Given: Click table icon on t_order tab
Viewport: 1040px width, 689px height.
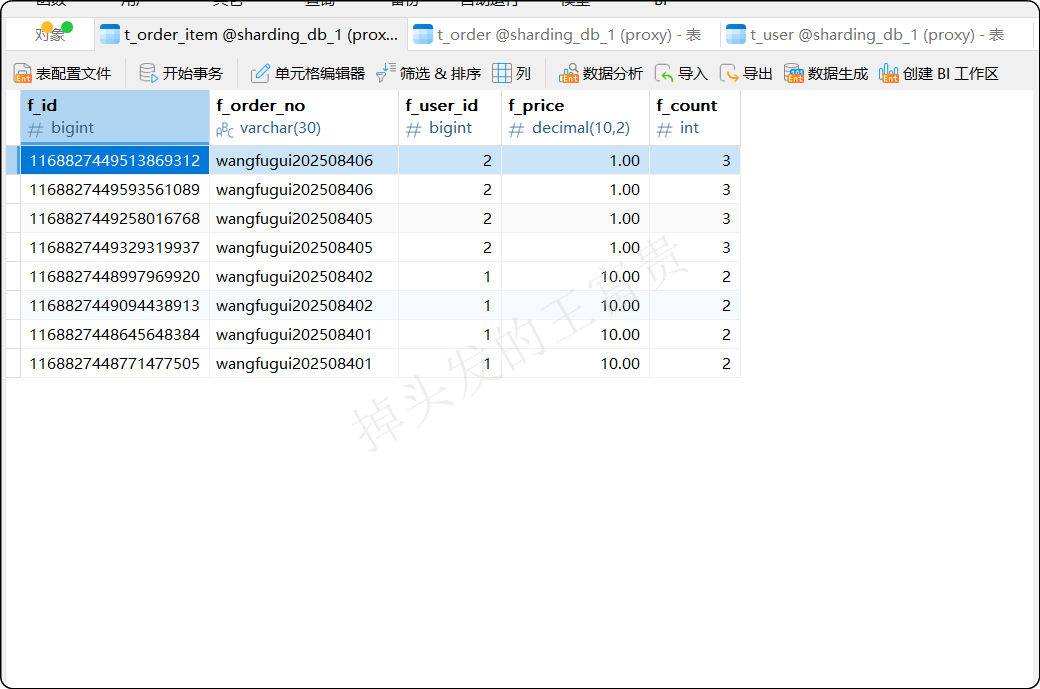Looking at the screenshot, I should (x=423, y=34).
